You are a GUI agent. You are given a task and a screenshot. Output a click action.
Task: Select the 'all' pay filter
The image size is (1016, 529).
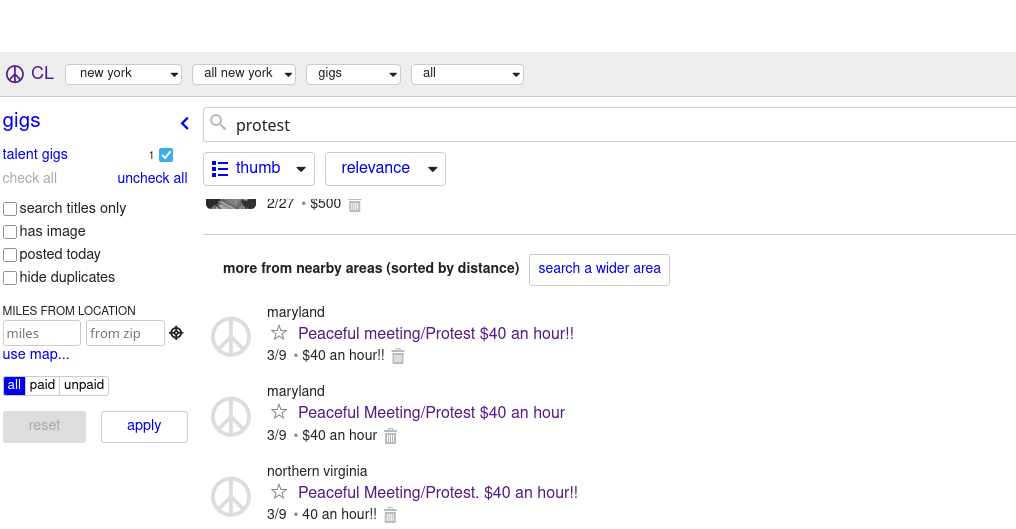click(14, 385)
